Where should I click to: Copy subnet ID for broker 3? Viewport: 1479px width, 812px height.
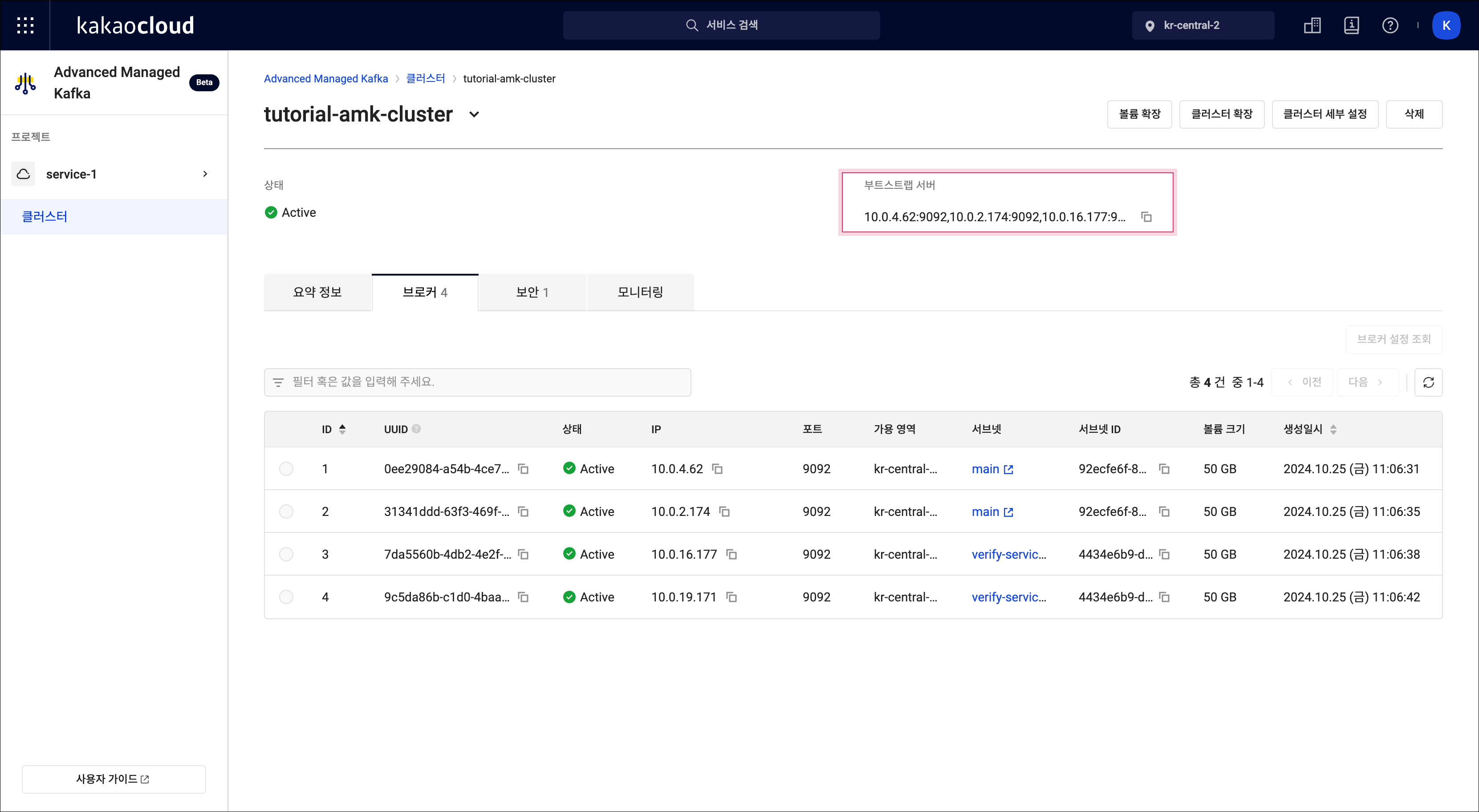coord(1164,554)
